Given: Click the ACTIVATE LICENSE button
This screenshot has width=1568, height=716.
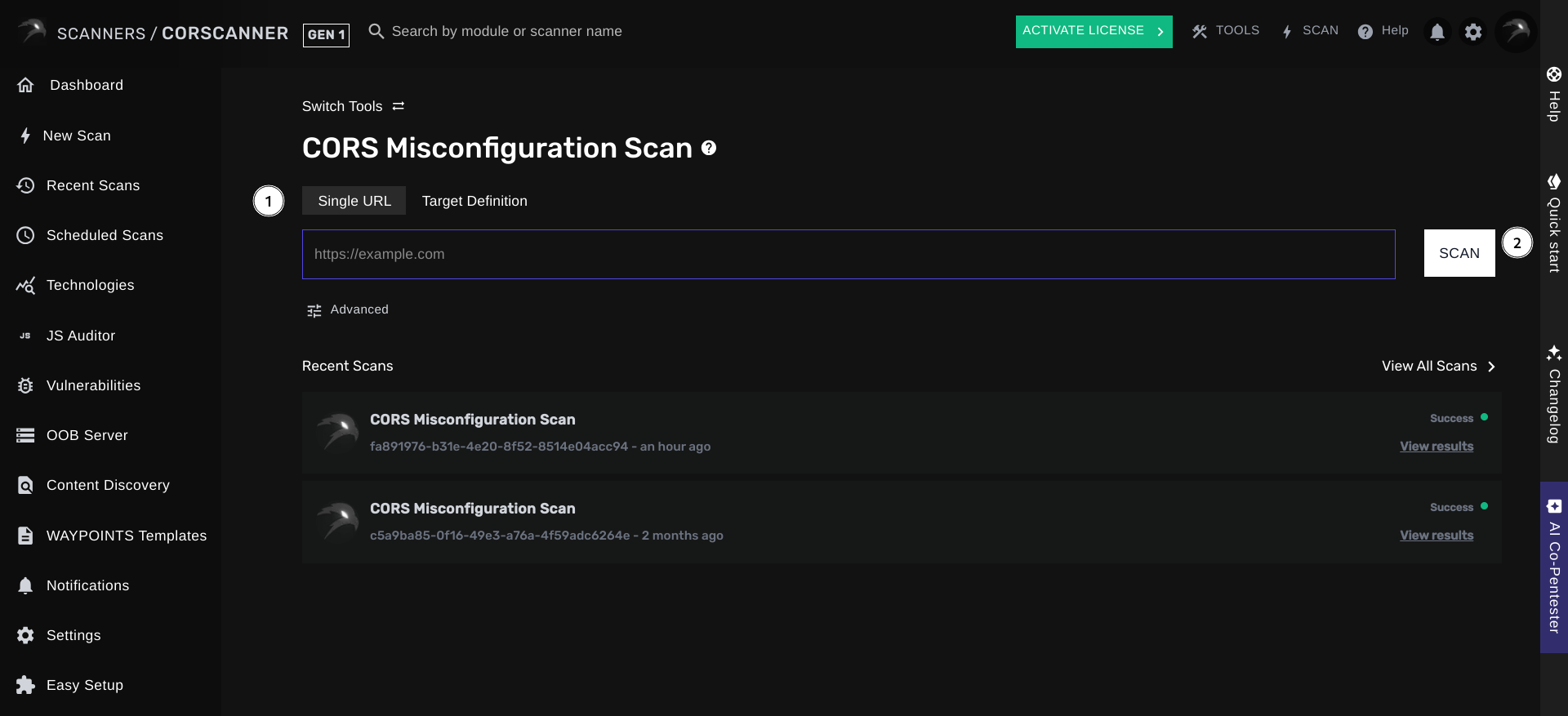Looking at the screenshot, I should click(x=1094, y=31).
